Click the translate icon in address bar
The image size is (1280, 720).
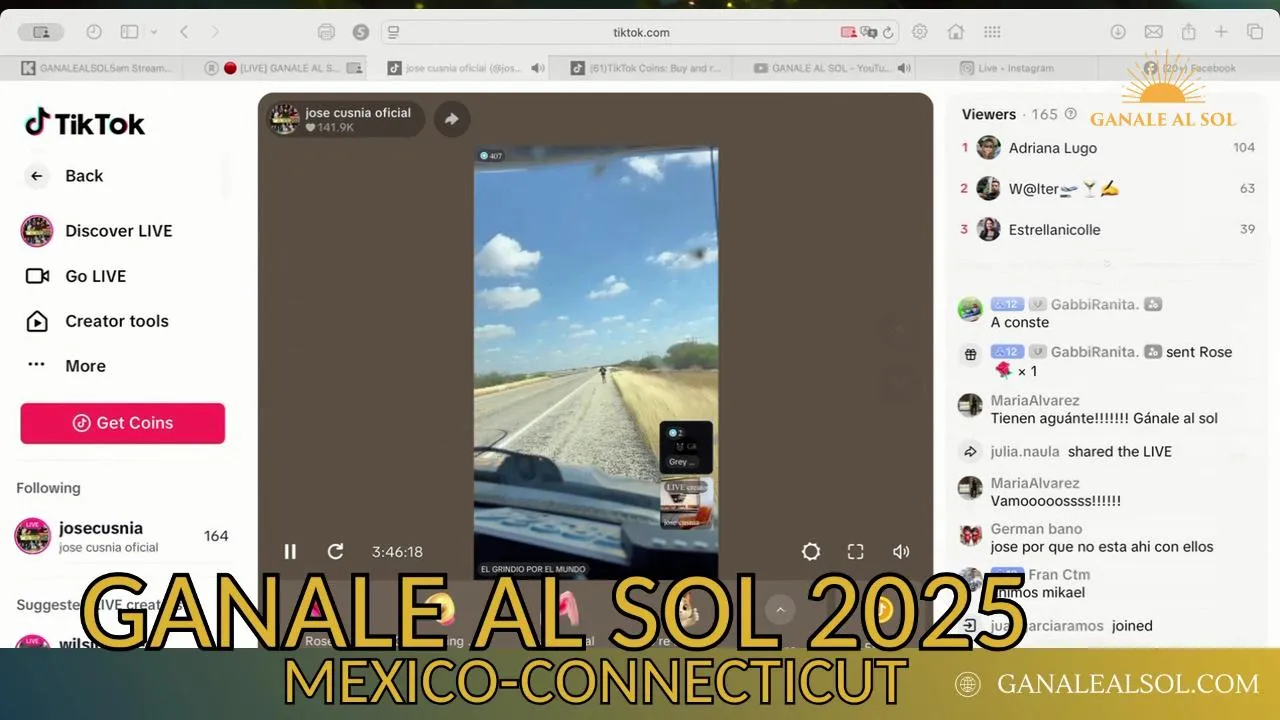pos(868,32)
